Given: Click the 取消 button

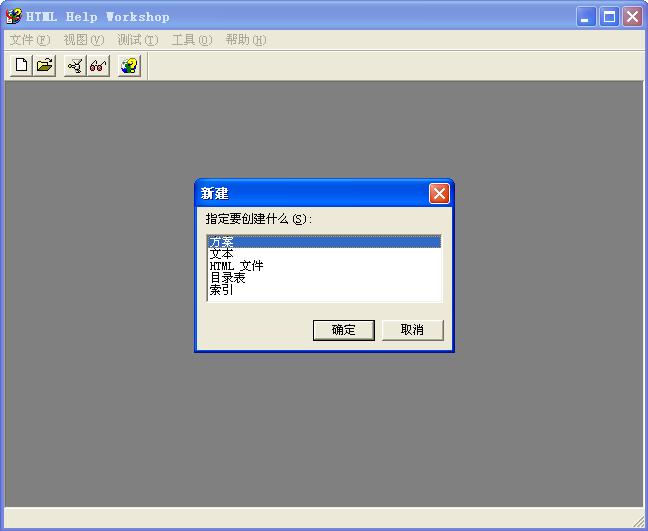Looking at the screenshot, I should click(x=412, y=330).
